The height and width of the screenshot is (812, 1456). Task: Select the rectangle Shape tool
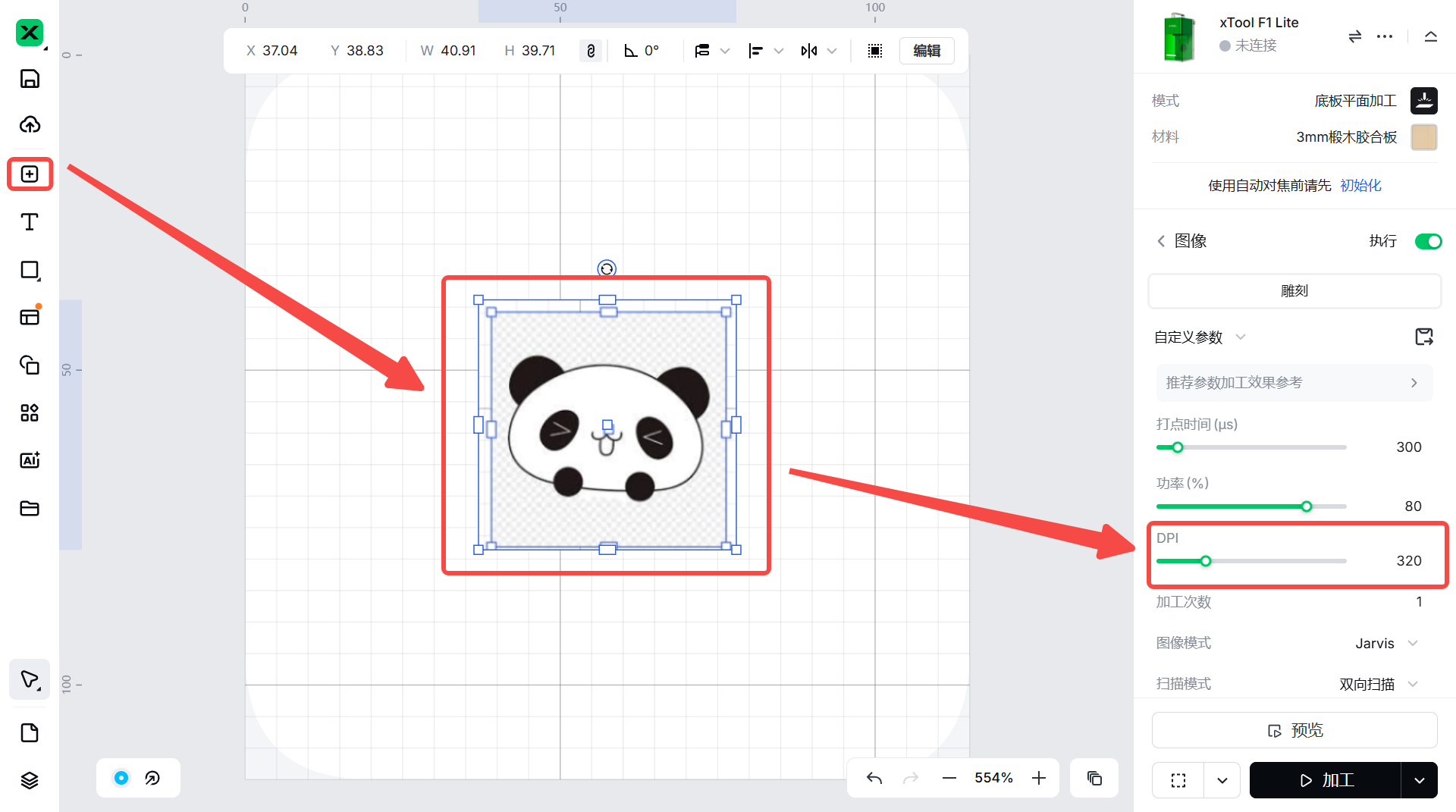click(30, 270)
